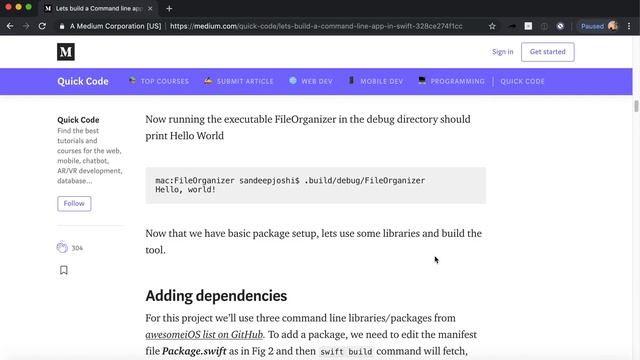The height and width of the screenshot is (360, 640).
Task: Open the Programming menu item
Action: tap(451, 81)
